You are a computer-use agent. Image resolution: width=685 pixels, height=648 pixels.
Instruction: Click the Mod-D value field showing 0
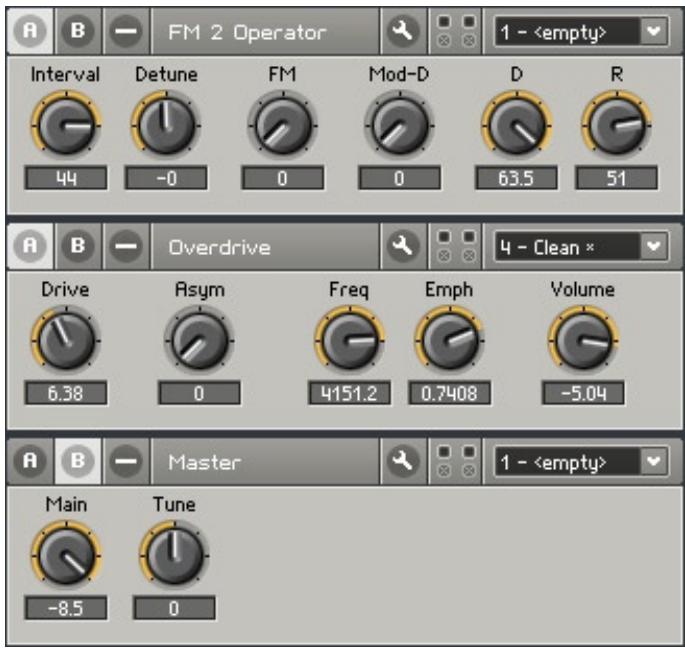point(399,178)
